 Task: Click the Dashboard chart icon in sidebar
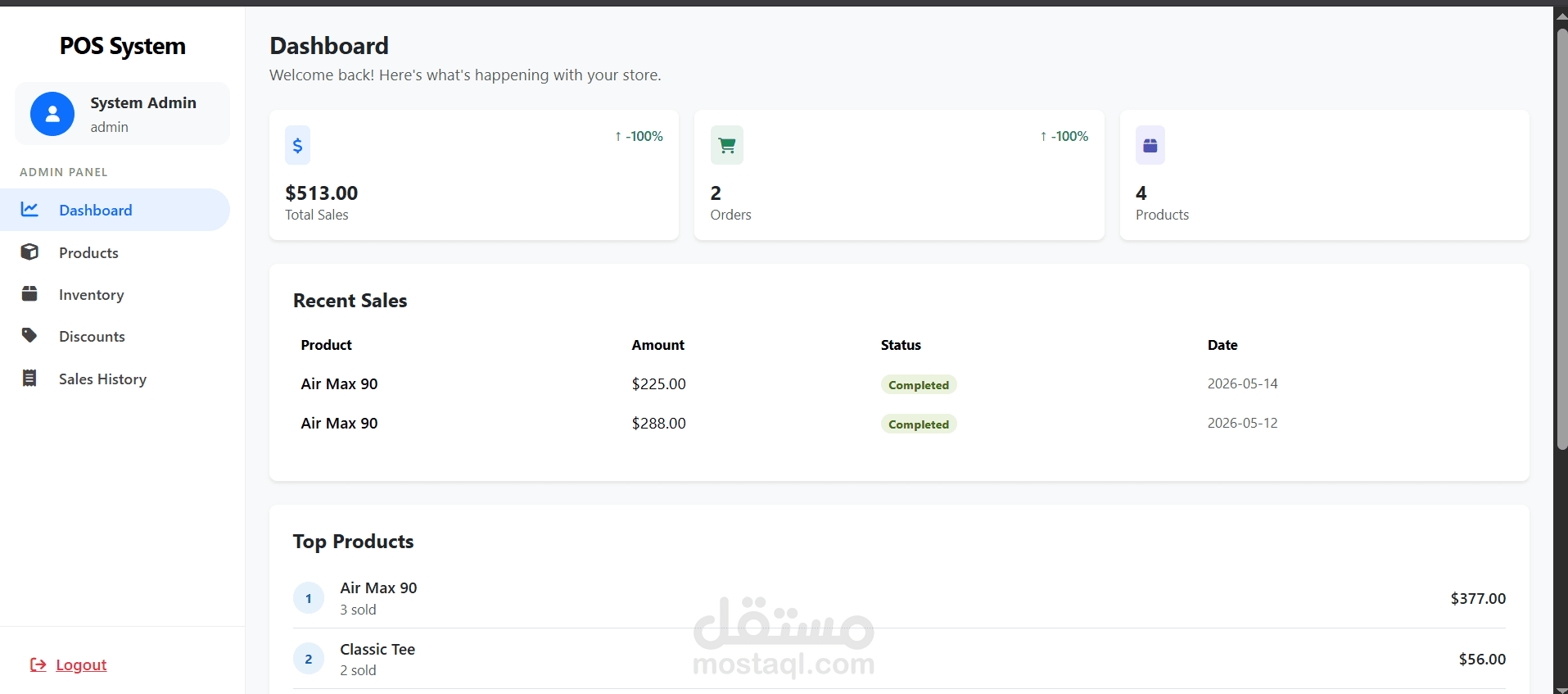29,210
